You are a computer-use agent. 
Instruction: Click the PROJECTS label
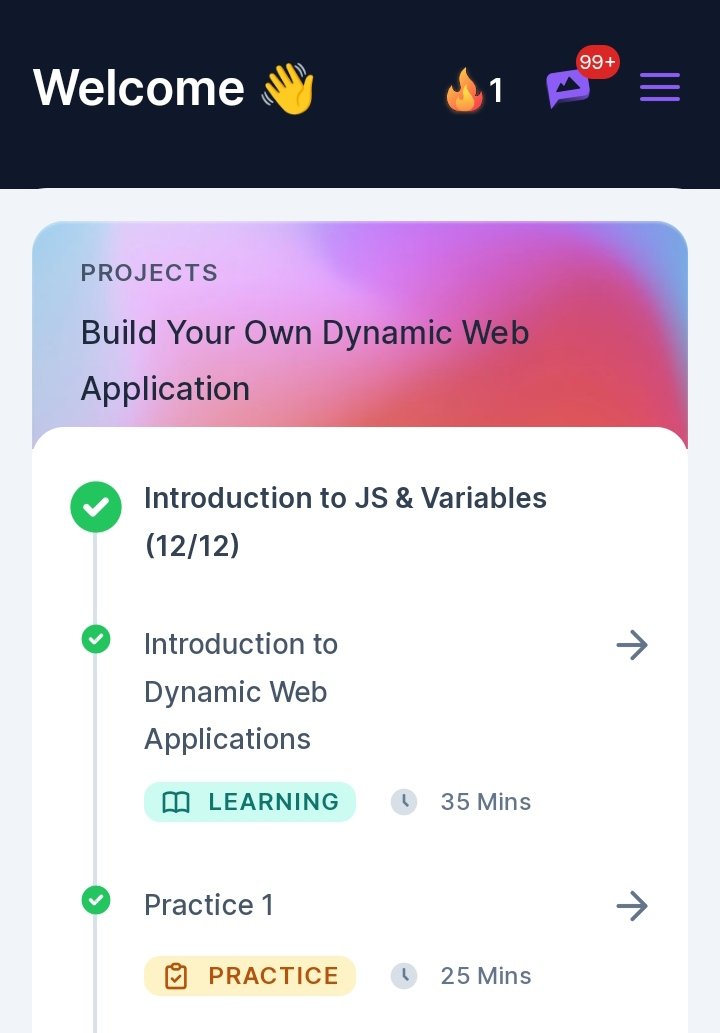[x=149, y=273]
